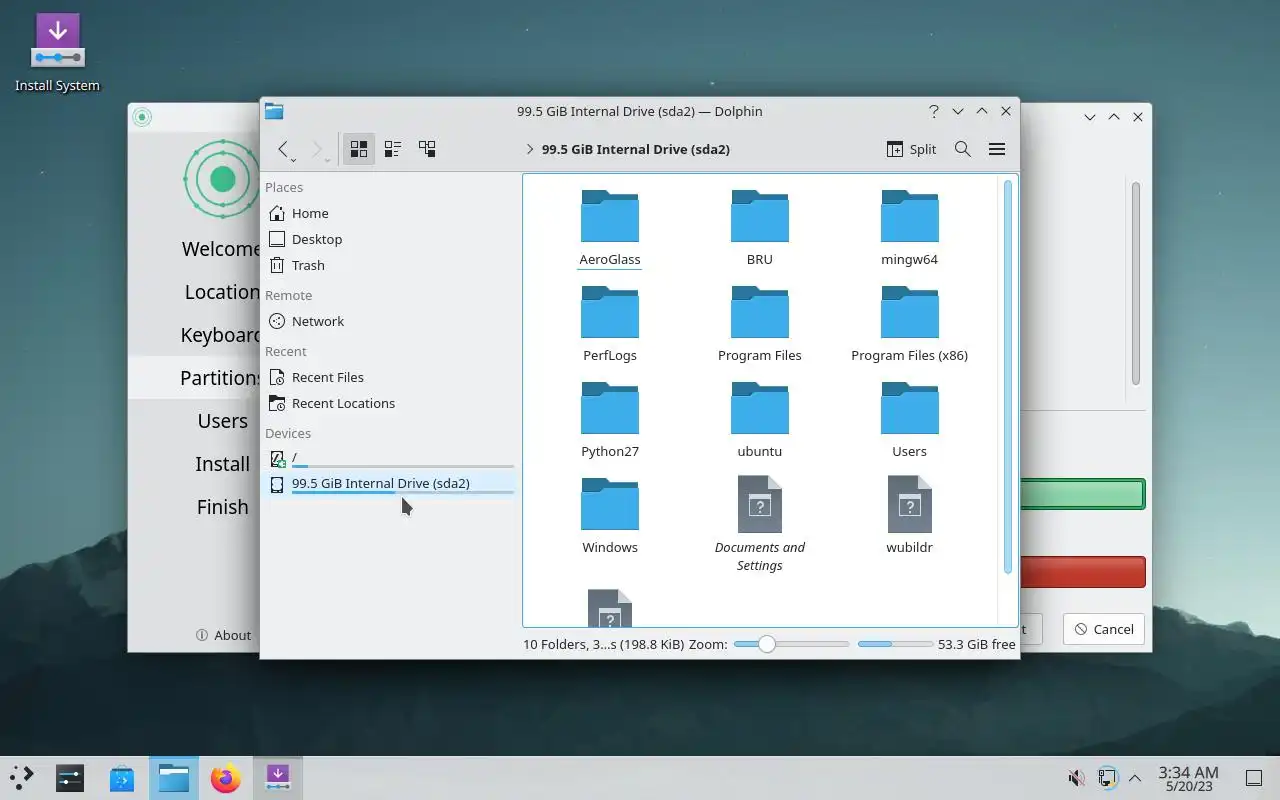Select the Users folder icon
Image resolution: width=1280 pixels, height=800 pixels.
(x=910, y=408)
